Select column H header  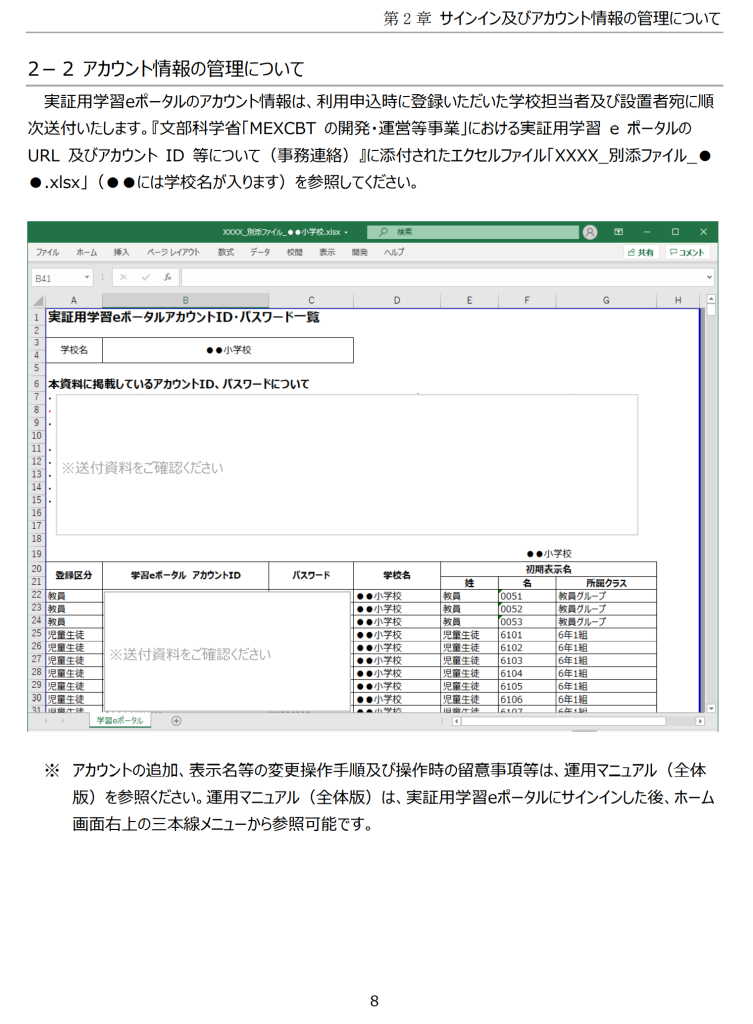(x=678, y=300)
